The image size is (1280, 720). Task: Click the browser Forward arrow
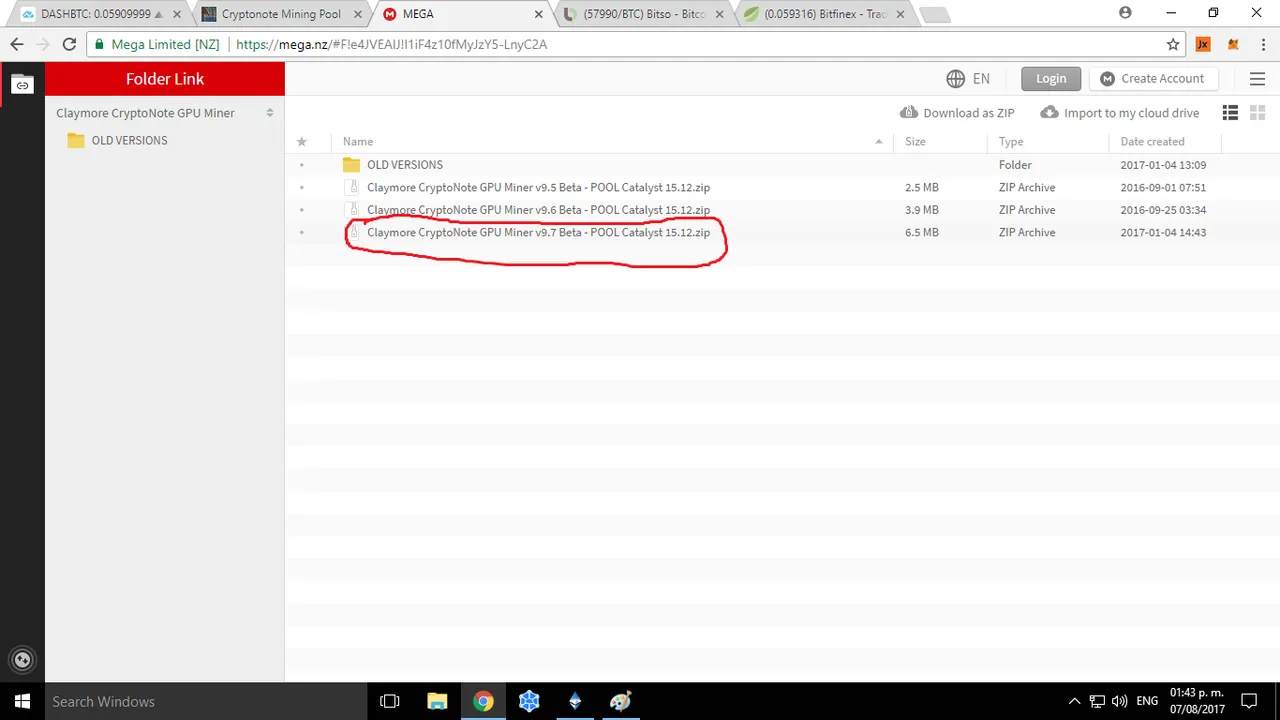tap(42, 44)
